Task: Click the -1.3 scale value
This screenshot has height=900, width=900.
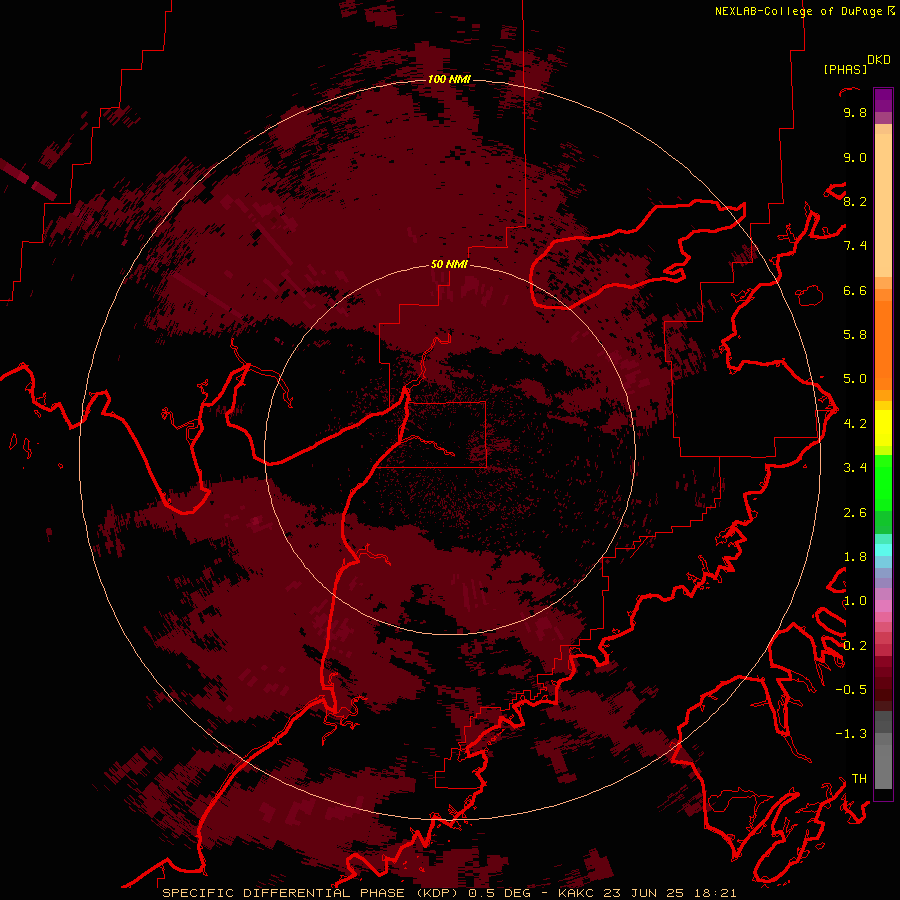Action: pyautogui.click(x=851, y=734)
